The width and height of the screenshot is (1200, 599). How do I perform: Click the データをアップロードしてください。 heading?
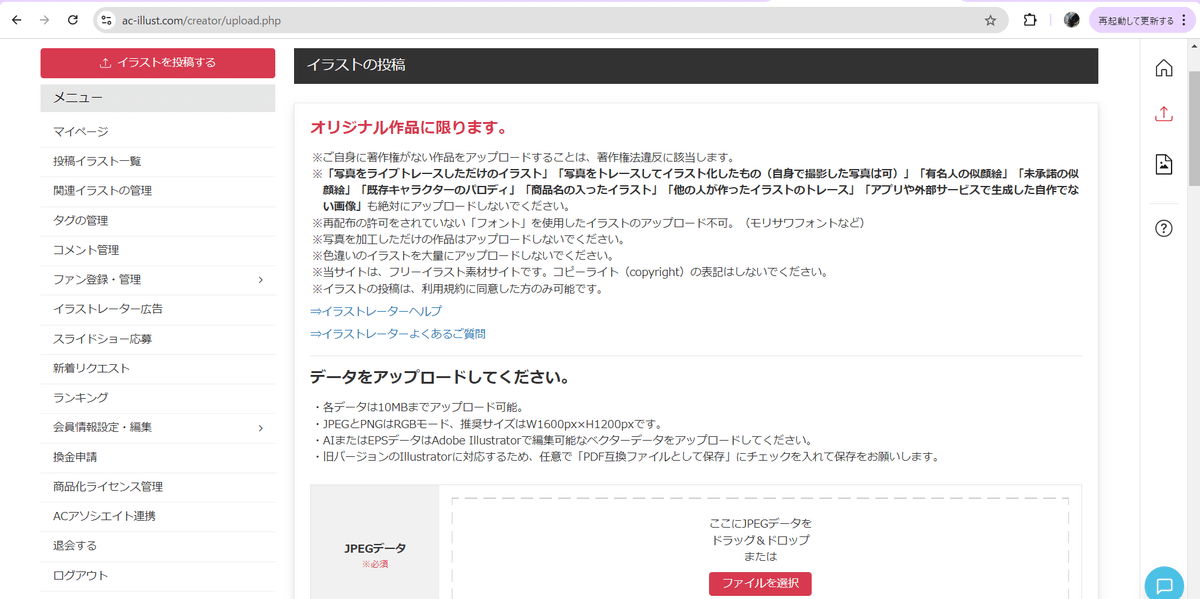click(440, 378)
